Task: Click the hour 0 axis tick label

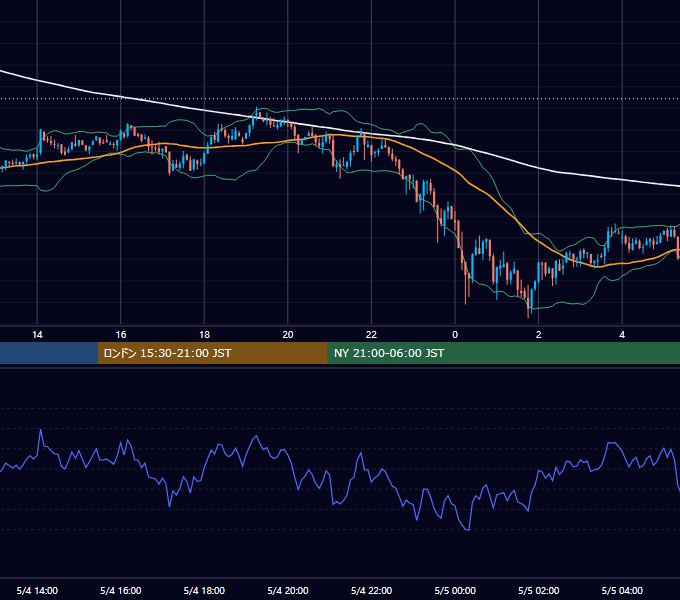Action: point(455,335)
